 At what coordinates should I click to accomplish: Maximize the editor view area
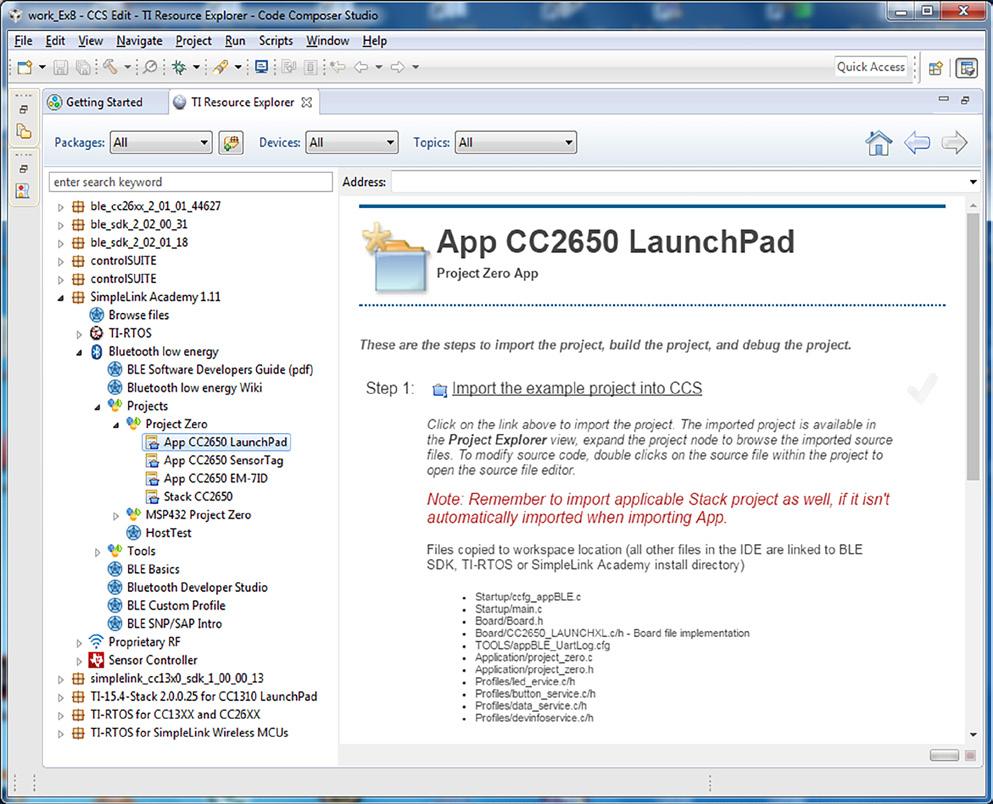965,99
